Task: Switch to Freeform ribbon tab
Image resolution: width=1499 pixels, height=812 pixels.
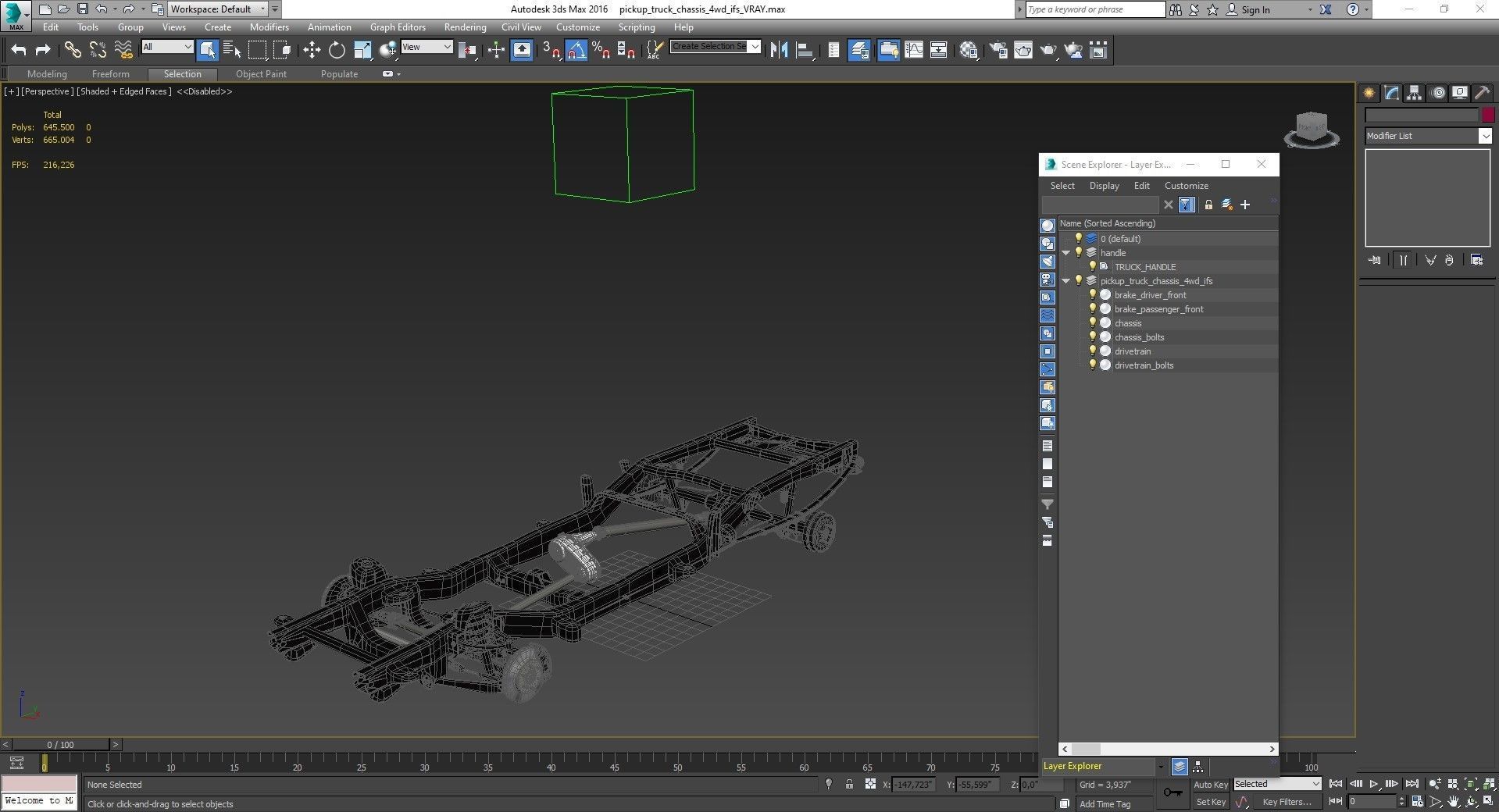Action: tap(110, 74)
